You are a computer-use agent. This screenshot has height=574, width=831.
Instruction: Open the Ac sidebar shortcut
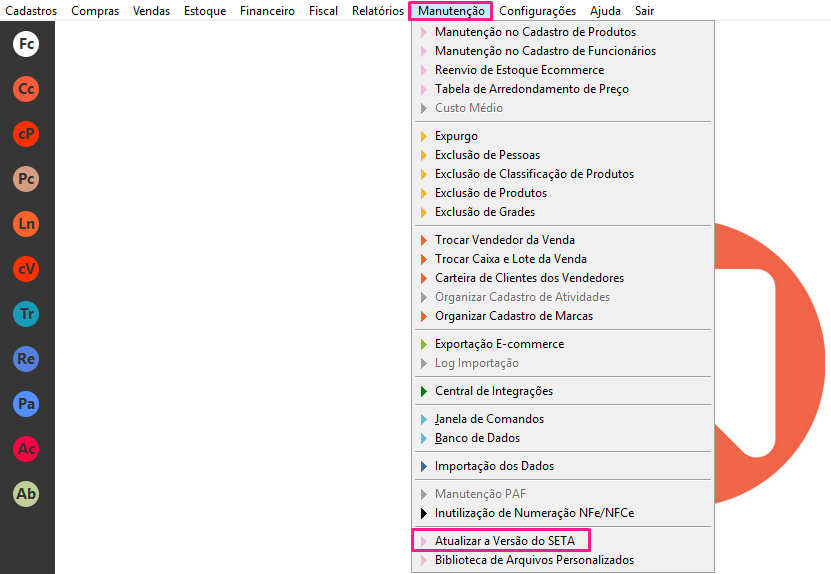point(26,449)
